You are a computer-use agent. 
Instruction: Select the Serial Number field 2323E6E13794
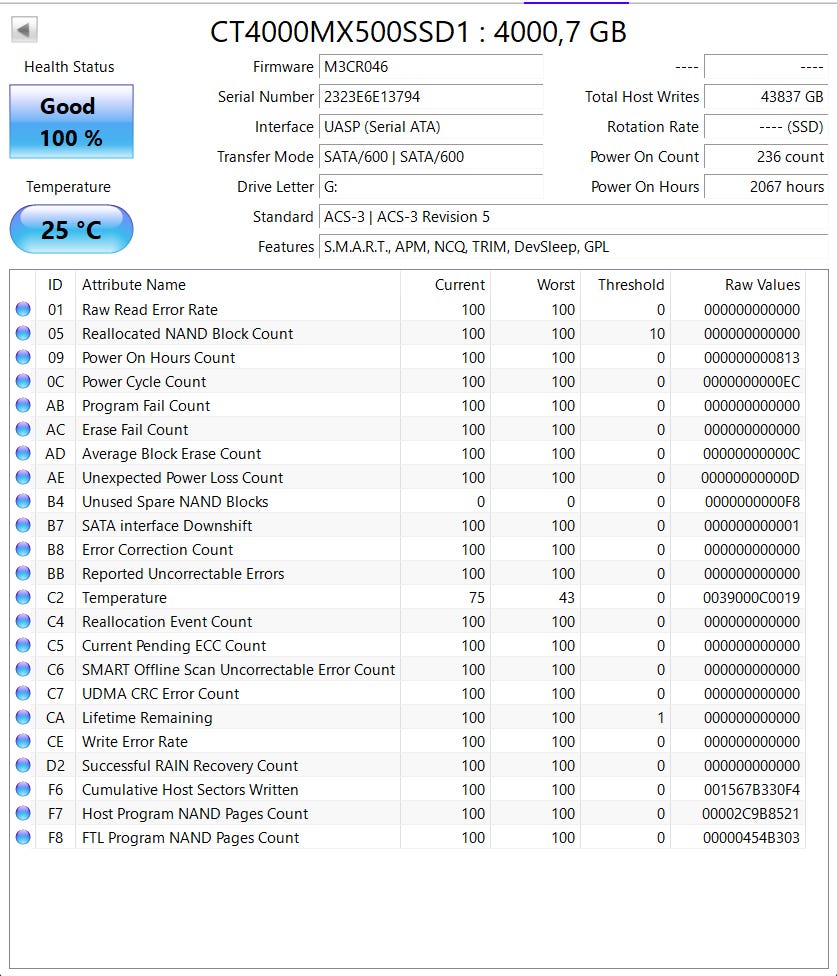click(x=431, y=96)
